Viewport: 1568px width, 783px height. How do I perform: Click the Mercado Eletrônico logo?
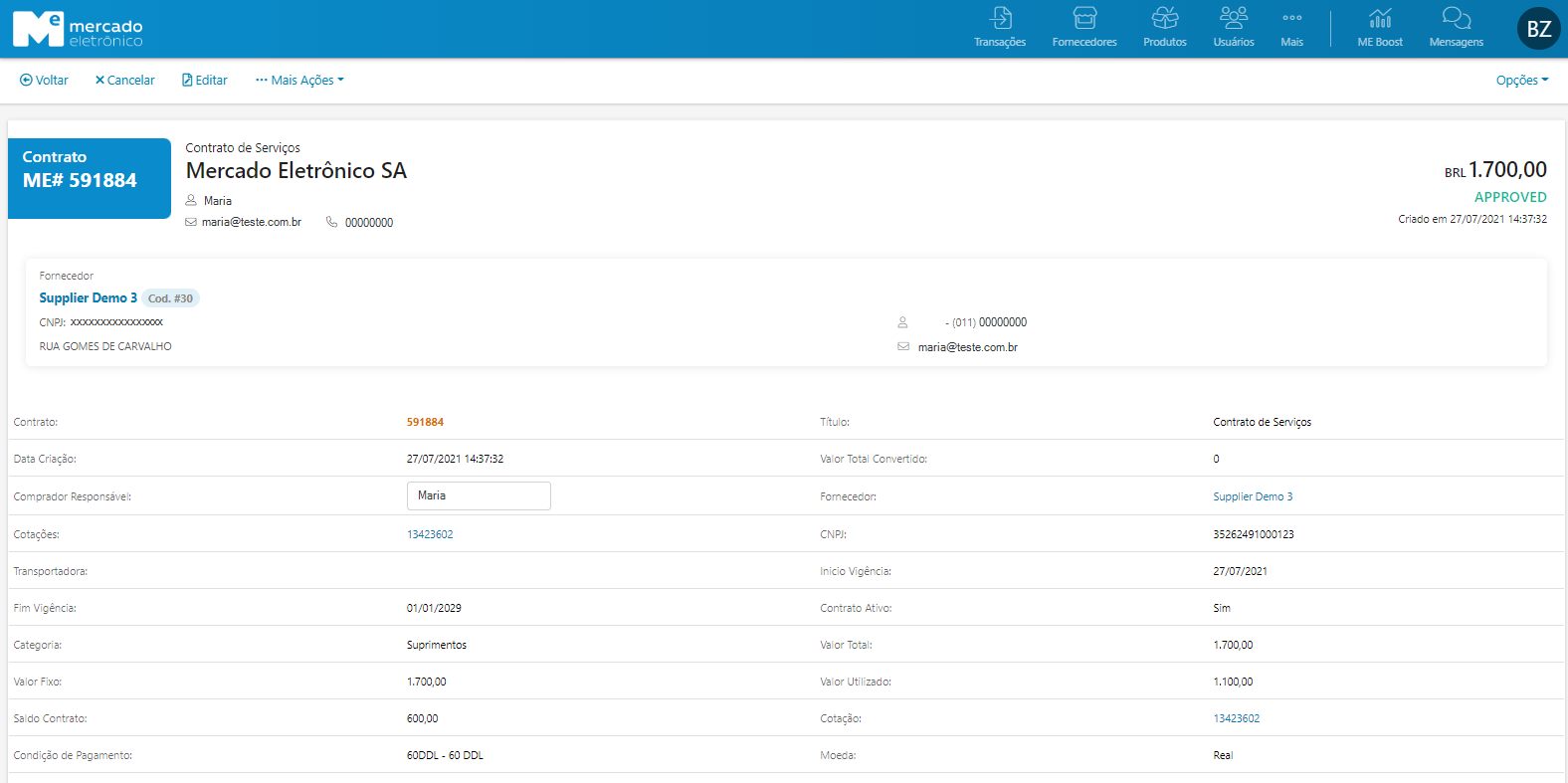click(x=78, y=29)
